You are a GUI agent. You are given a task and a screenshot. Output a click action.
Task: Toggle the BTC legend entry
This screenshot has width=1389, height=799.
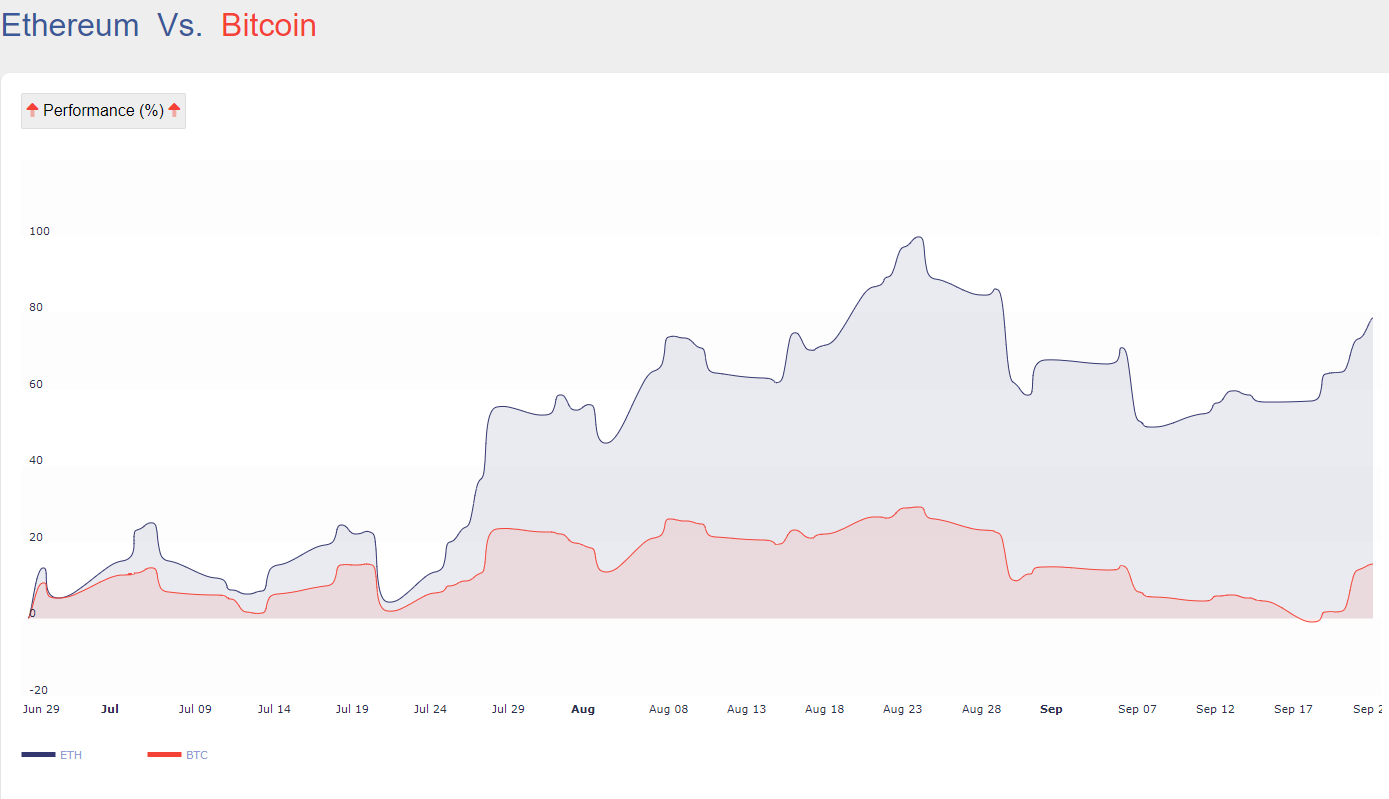[x=178, y=755]
